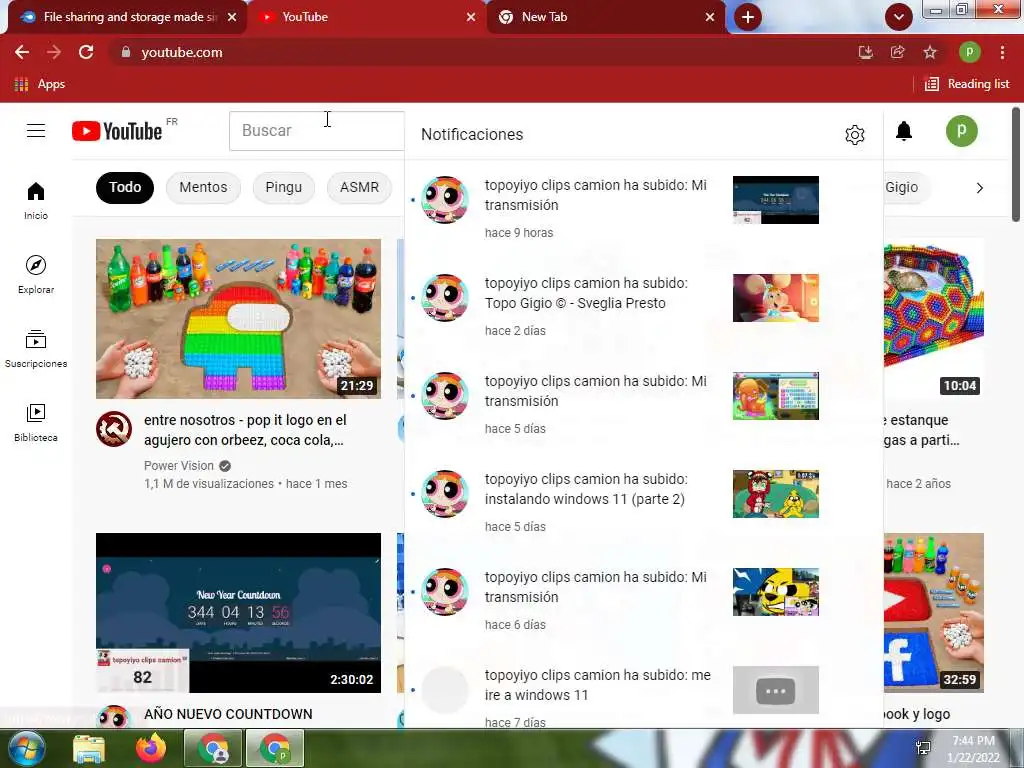Click the Buscar search field
The image size is (1024, 768).
(317, 131)
